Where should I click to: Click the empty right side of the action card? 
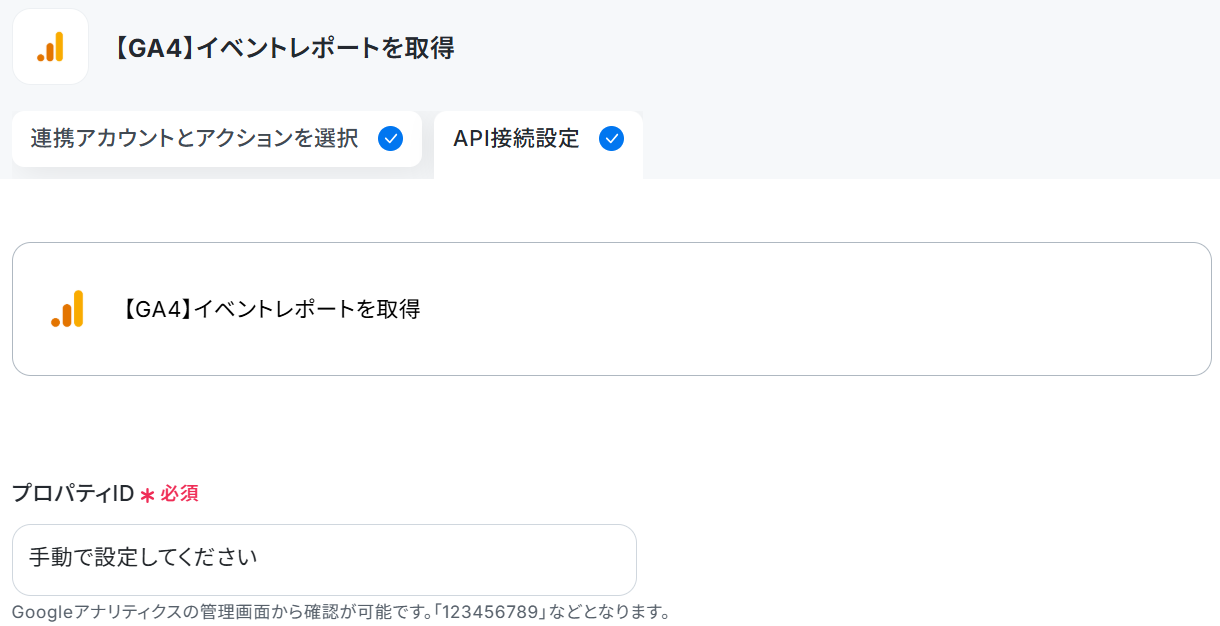coord(900,309)
